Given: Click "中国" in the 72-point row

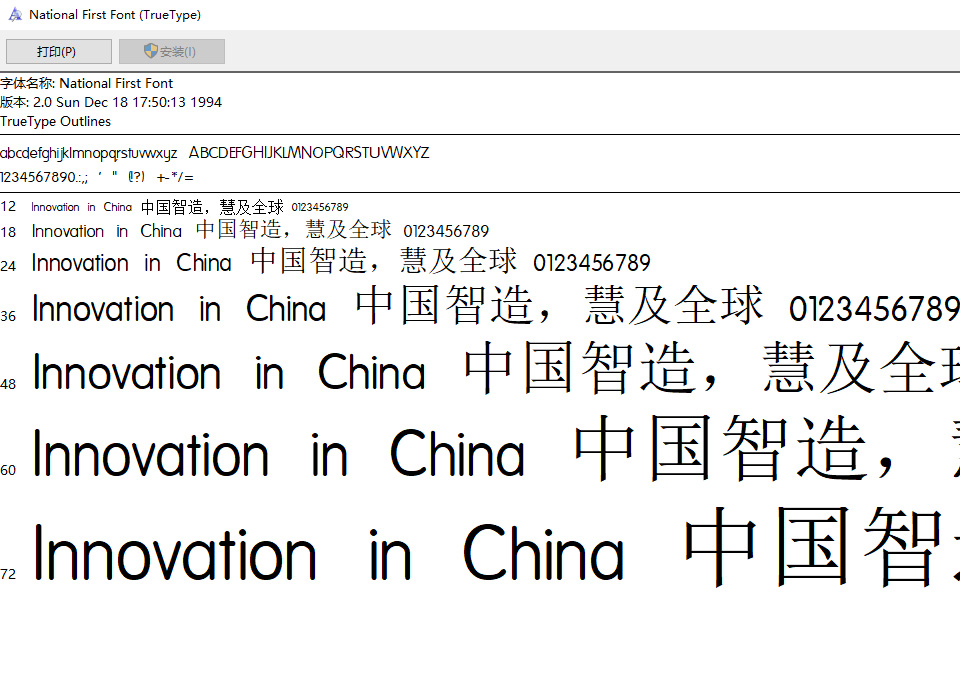Looking at the screenshot, I should 768,547.
